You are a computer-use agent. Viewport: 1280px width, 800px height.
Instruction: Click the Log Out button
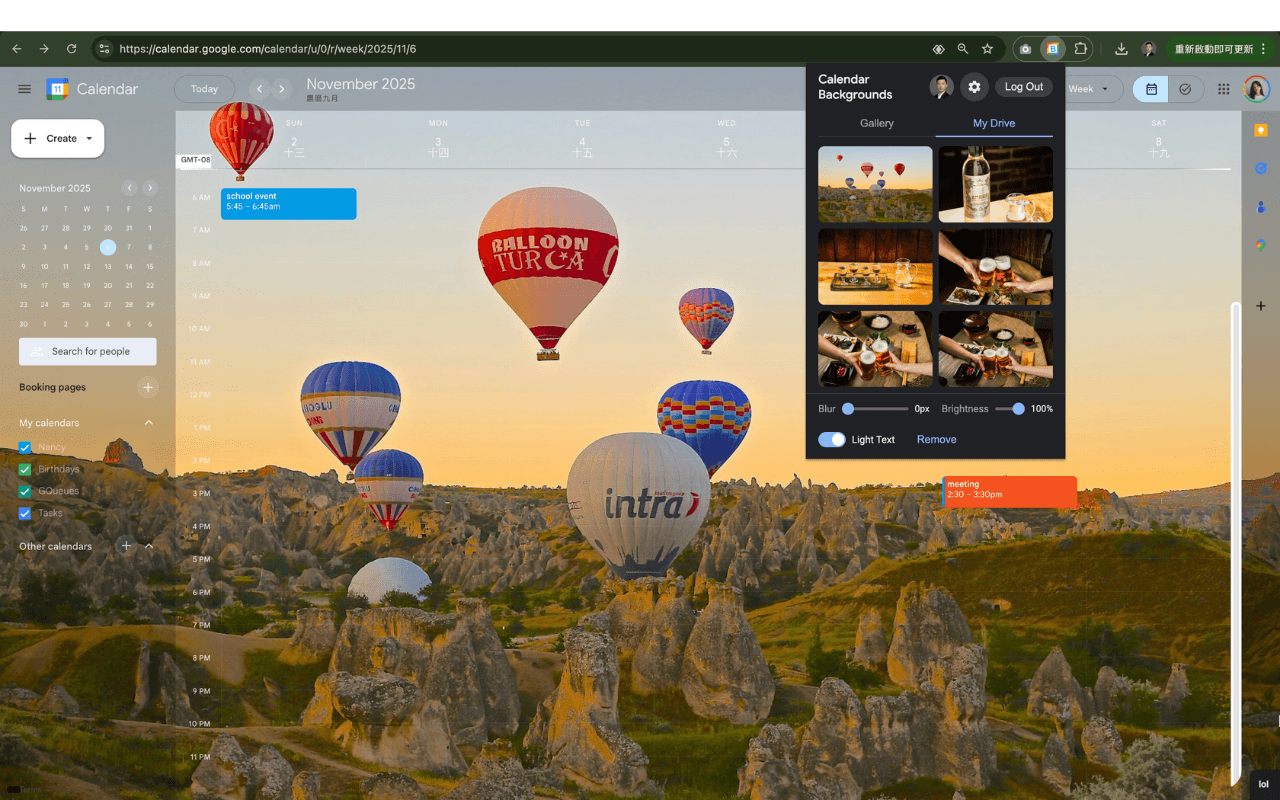tap(1023, 86)
